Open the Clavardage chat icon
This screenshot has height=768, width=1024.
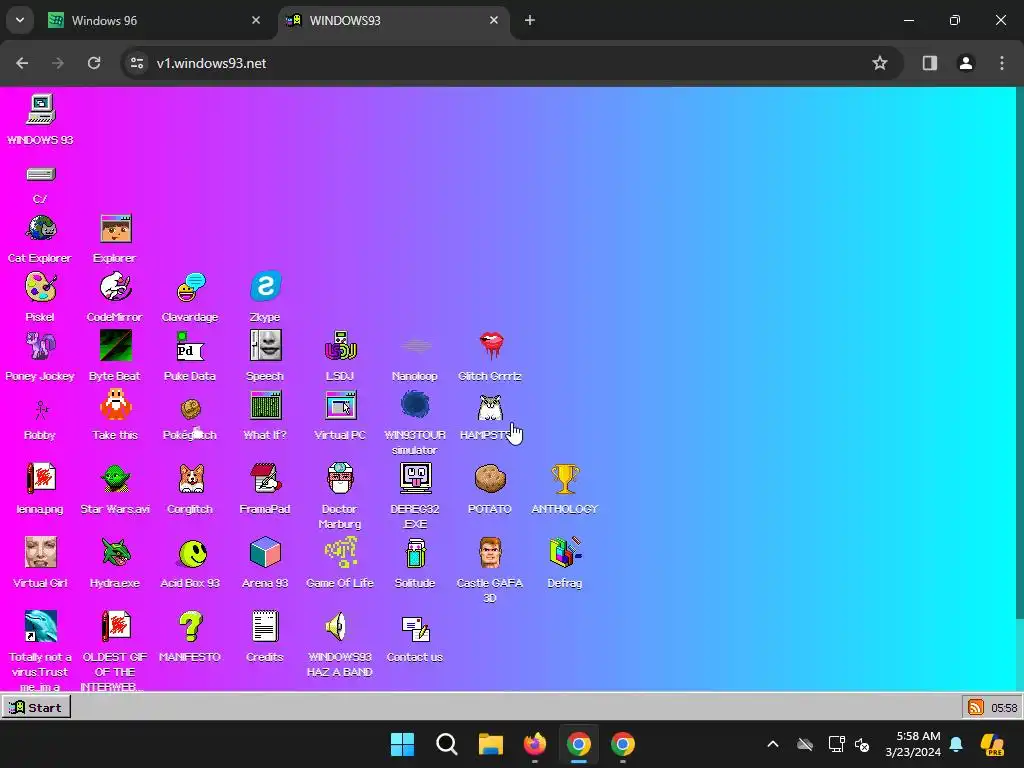click(x=190, y=287)
